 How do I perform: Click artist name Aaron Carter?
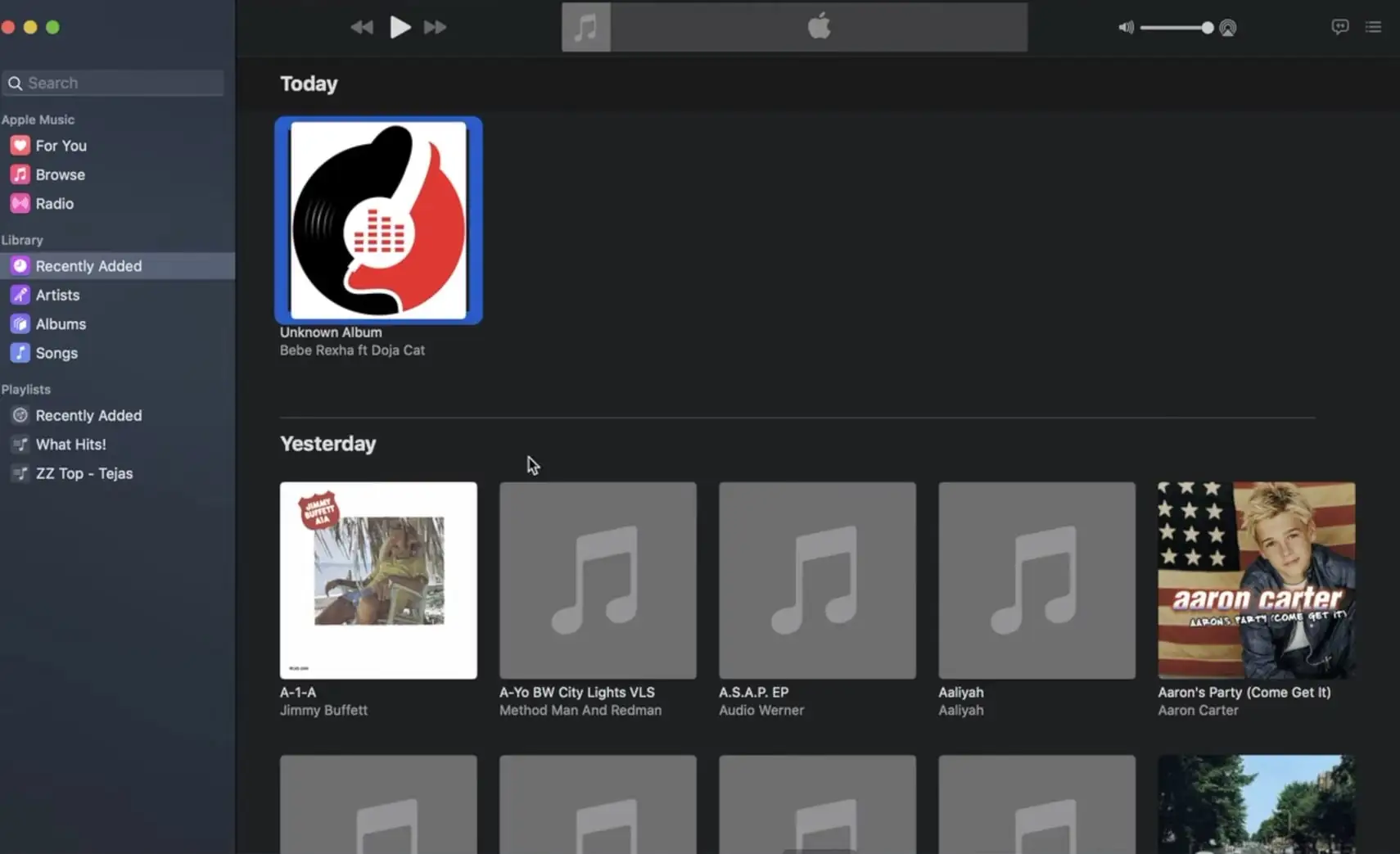point(1198,711)
